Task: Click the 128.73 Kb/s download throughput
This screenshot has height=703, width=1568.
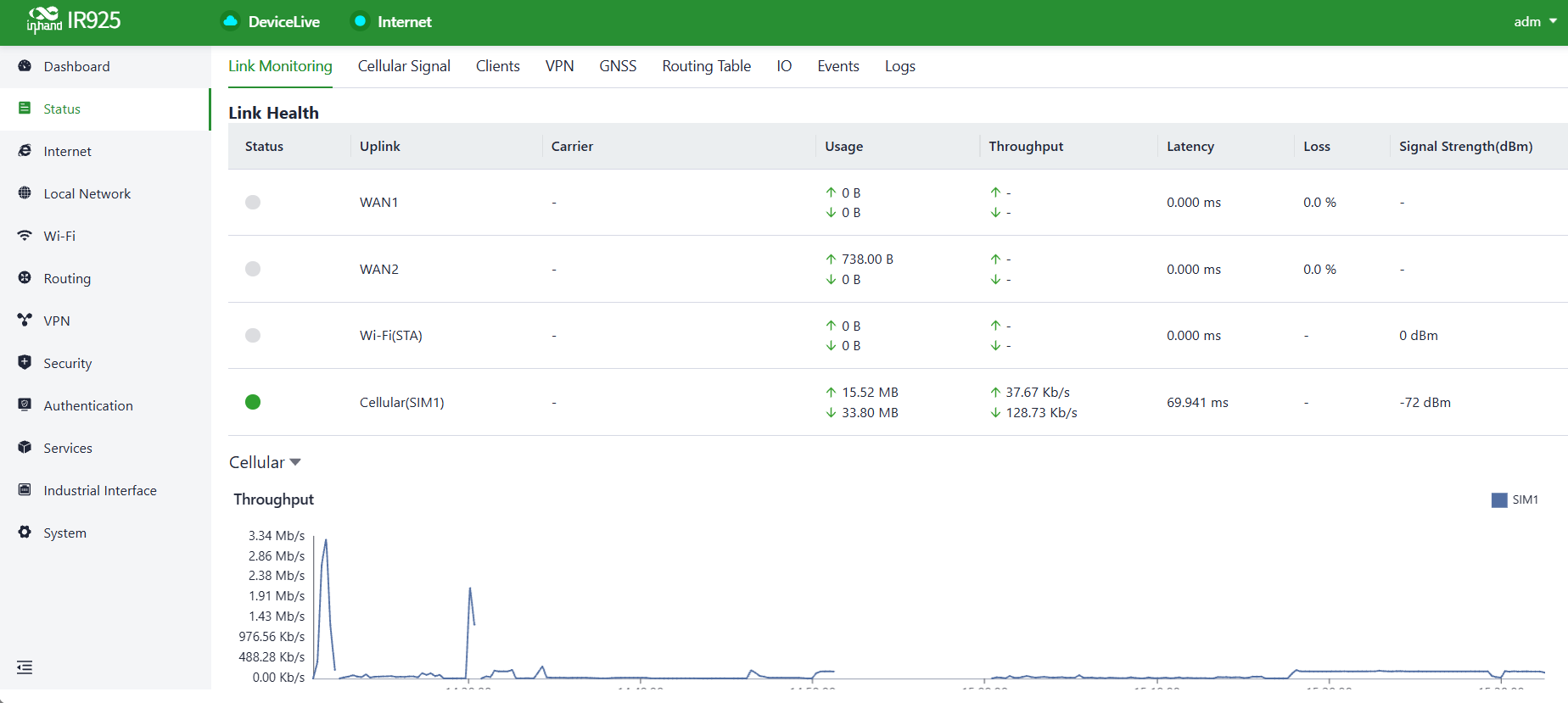Action: [x=1041, y=412]
